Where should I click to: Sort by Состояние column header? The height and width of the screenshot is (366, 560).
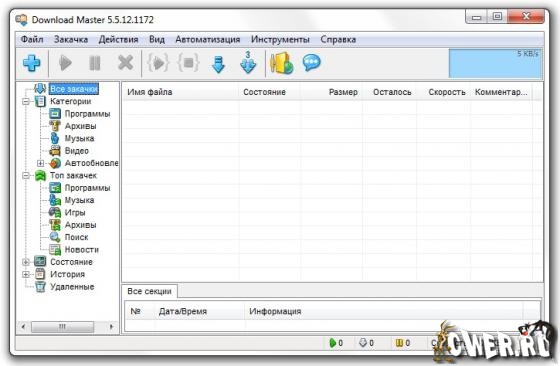point(270,92)
